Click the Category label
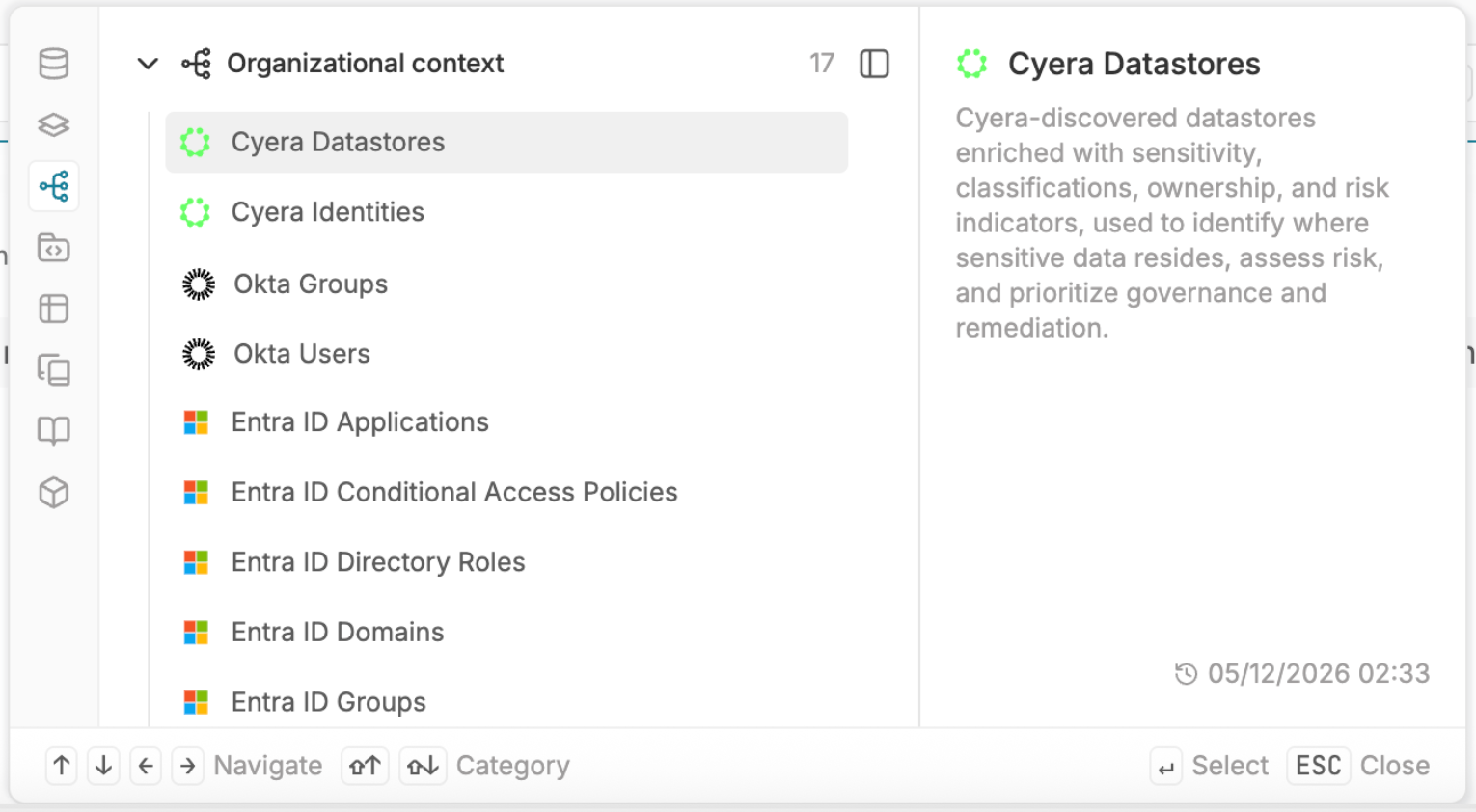The height and width of the screenshot is (812, 1476). point(513,766)
